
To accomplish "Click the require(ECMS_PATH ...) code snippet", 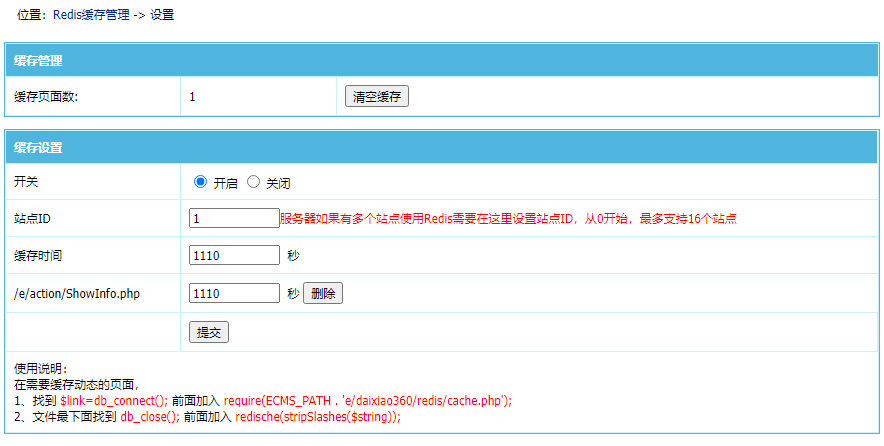I will (x=367, y=400).
